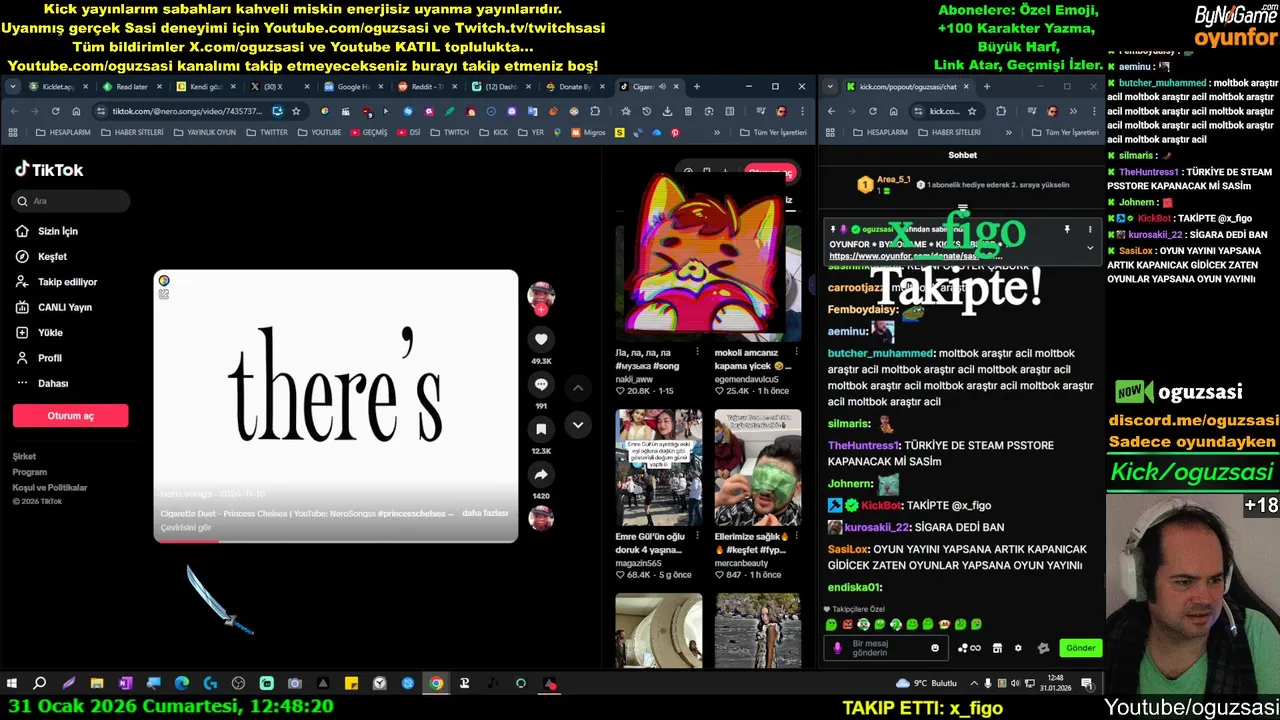Click the Gönder send button
This screenshot has width=1280, height=720.
click(x=1080, y=648)
